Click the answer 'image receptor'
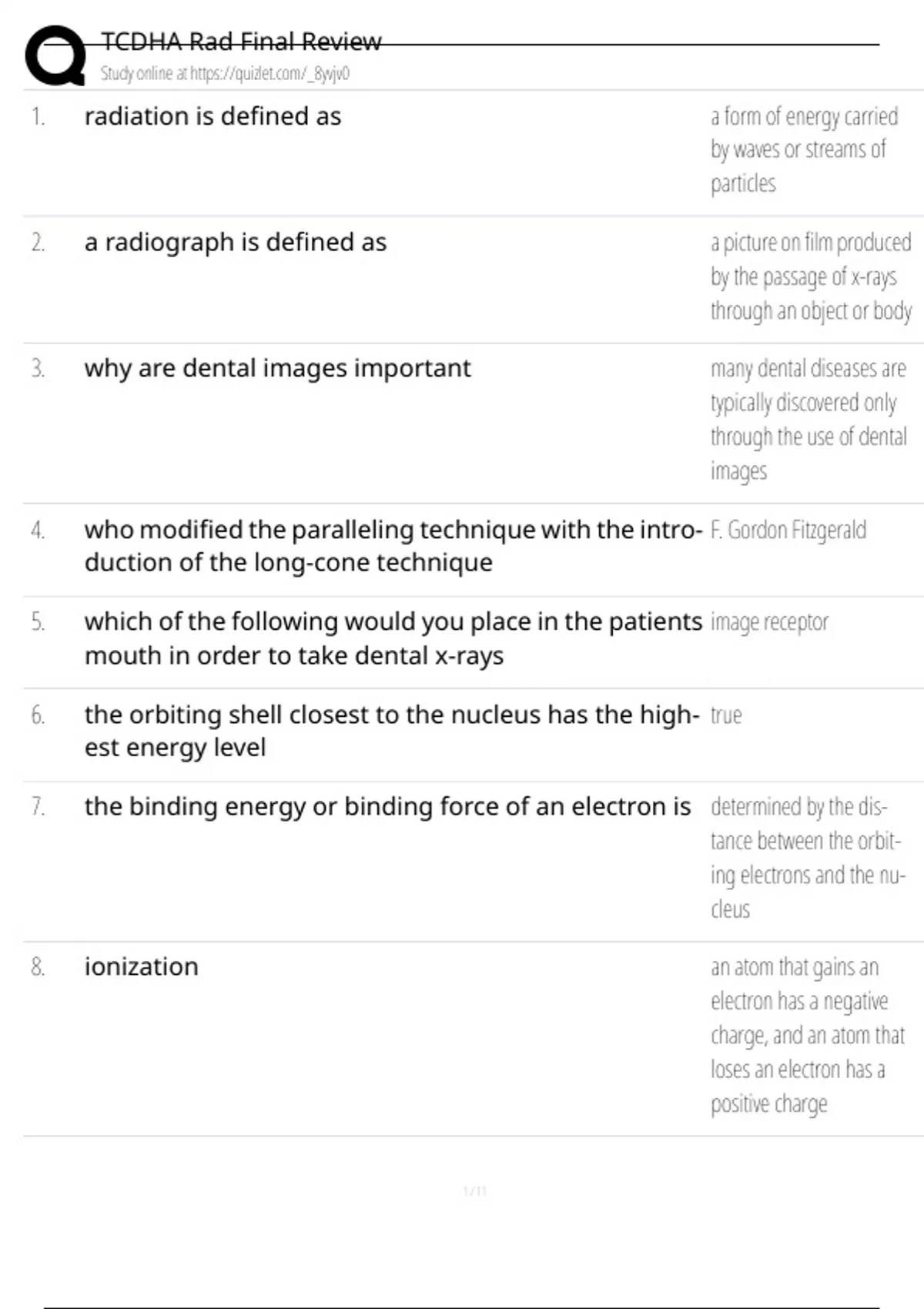This screenshot has height=1309, width=924. point(769,622)
